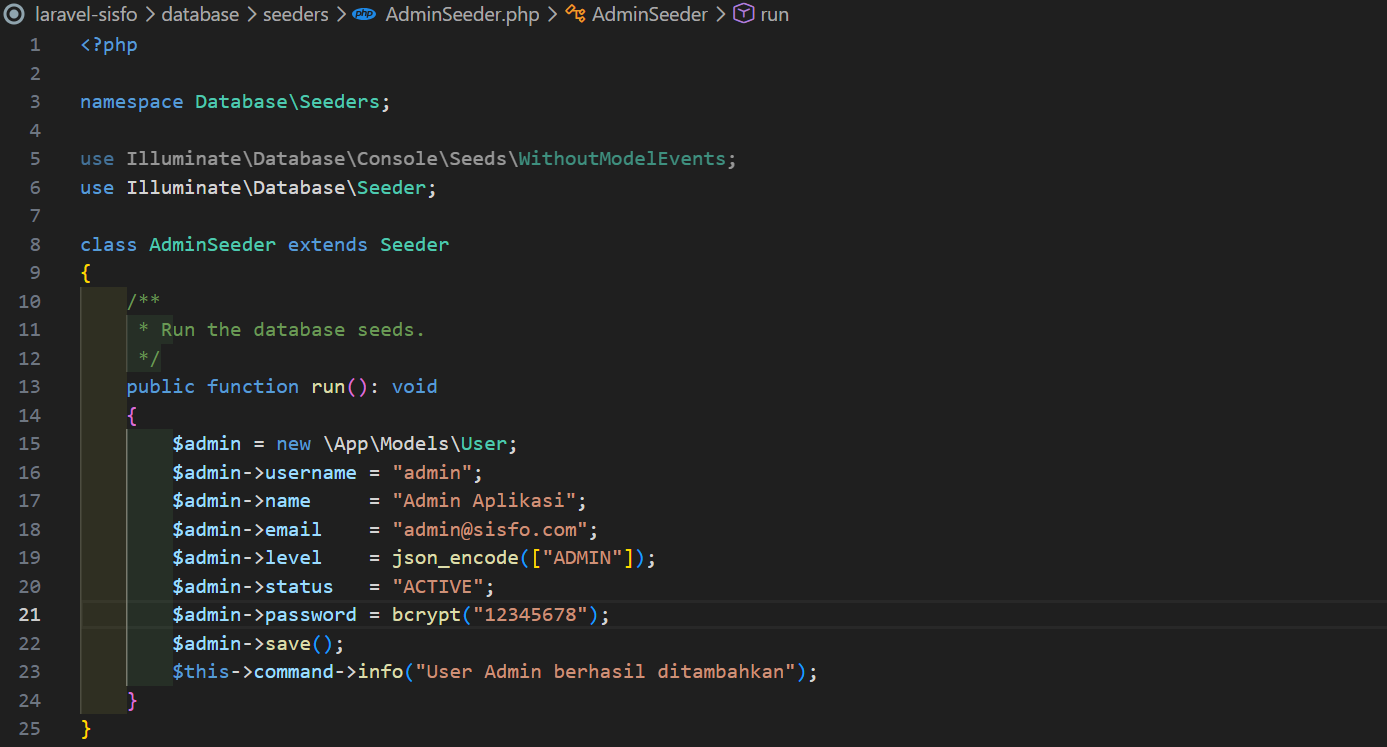Image resolution: width=1387 pixels, height=747 pixels.
Task: Place cursor on the <?php tag
Action: 109,45
